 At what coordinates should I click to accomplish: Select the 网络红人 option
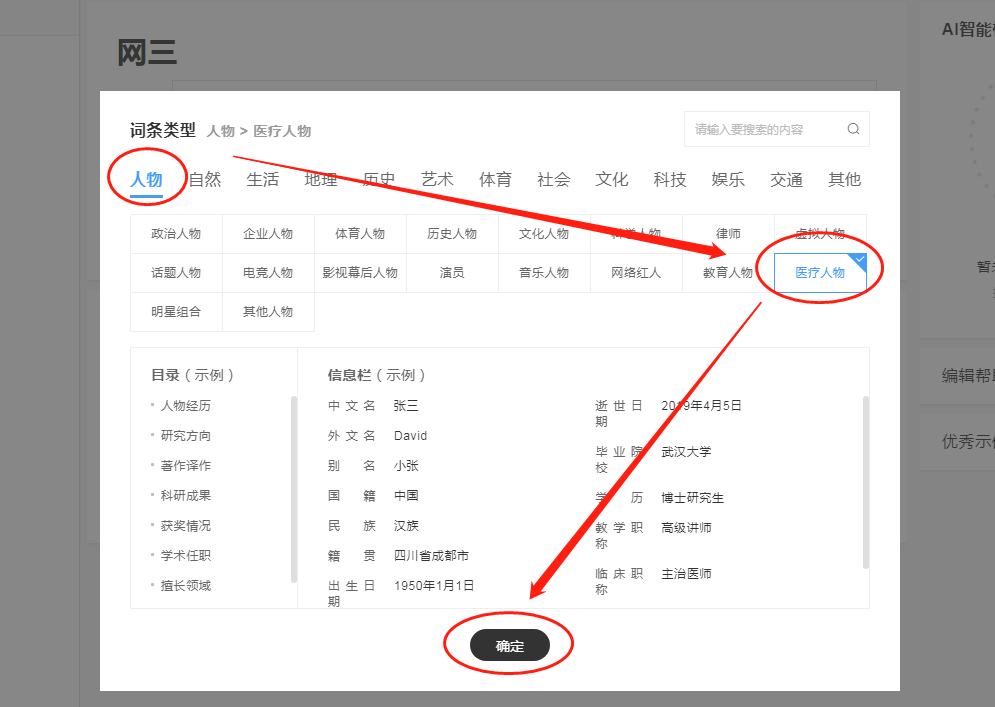pos(636,273)
